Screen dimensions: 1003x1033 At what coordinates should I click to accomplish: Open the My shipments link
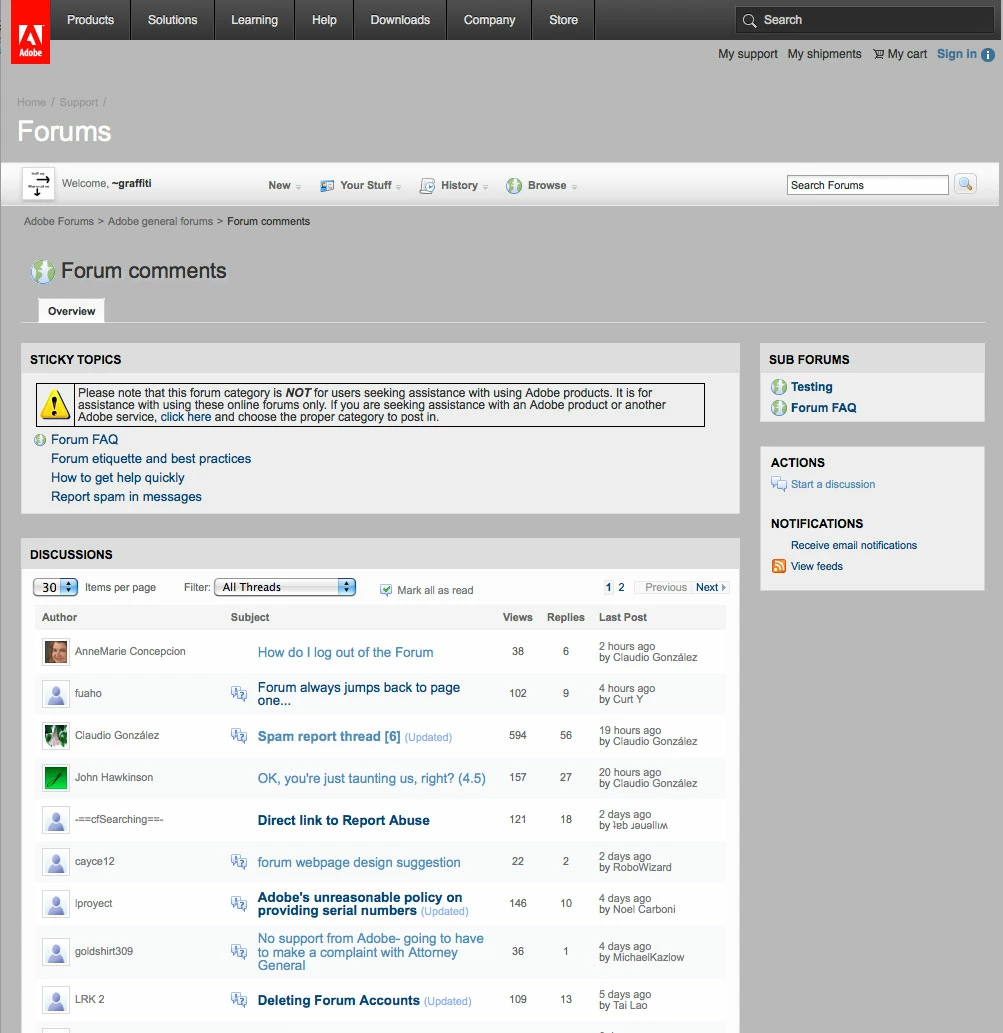point(824,54)
